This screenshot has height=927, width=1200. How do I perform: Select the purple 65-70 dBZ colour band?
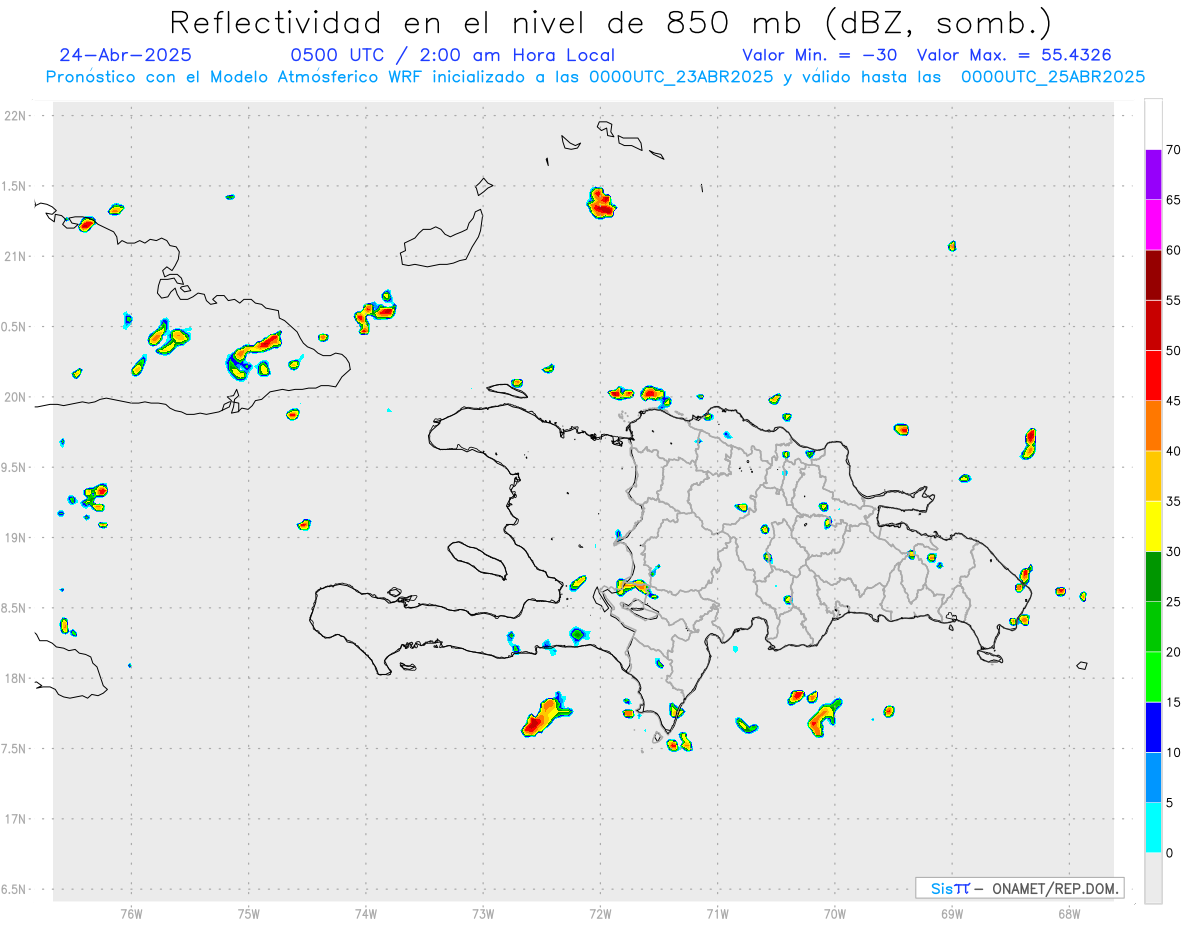pos(1153,174)
